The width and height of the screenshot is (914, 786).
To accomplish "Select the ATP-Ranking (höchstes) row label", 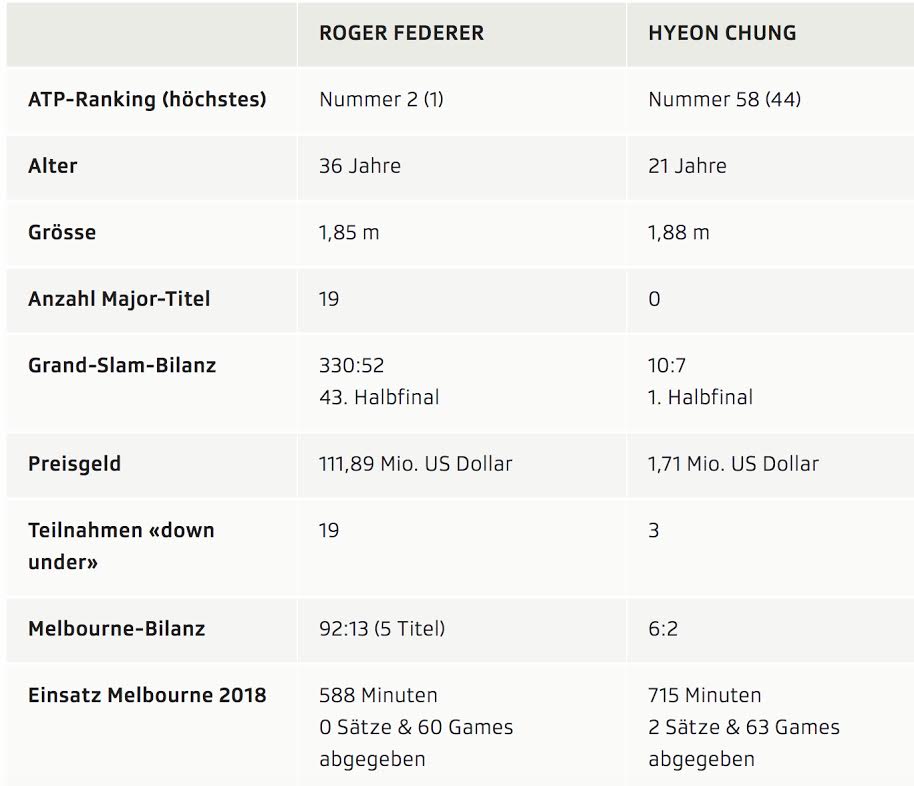I will (147, 100).
